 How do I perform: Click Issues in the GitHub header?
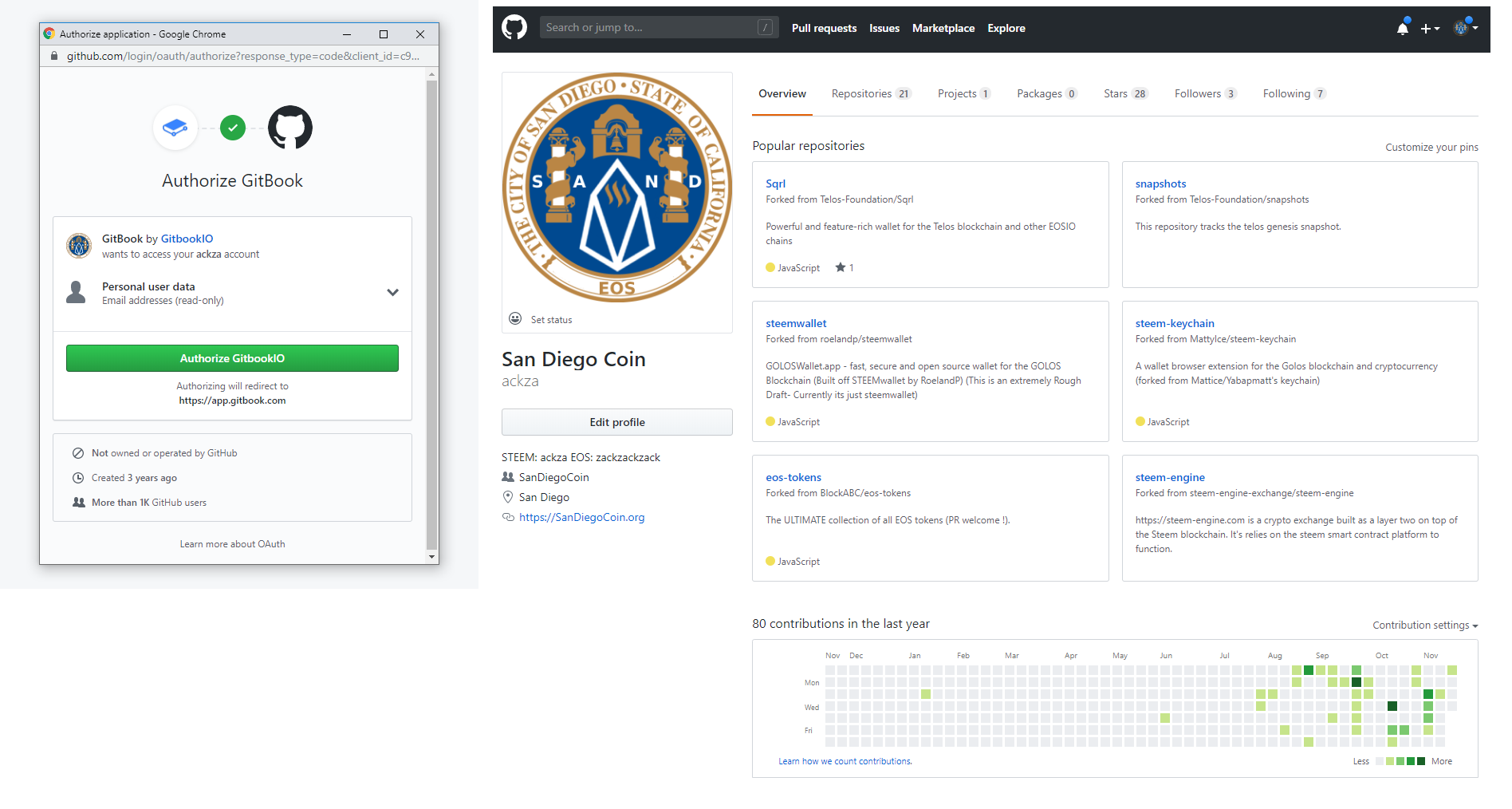click(x=884, y=28)
